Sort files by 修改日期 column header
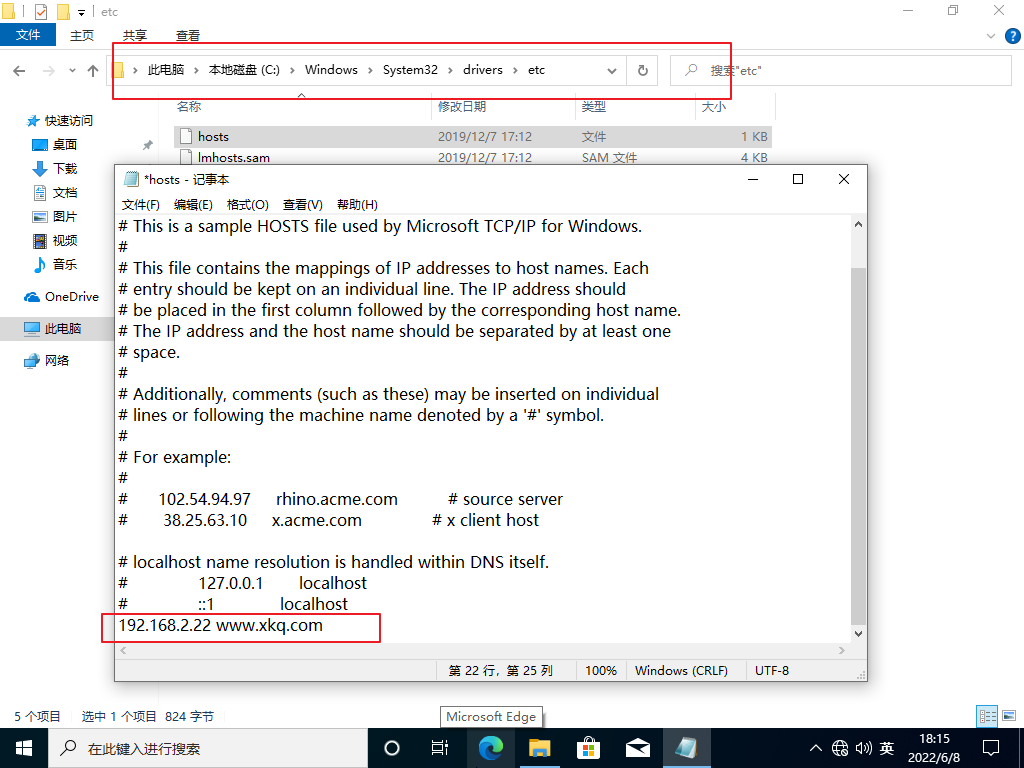1024x768 pixels. pos(462,106)
